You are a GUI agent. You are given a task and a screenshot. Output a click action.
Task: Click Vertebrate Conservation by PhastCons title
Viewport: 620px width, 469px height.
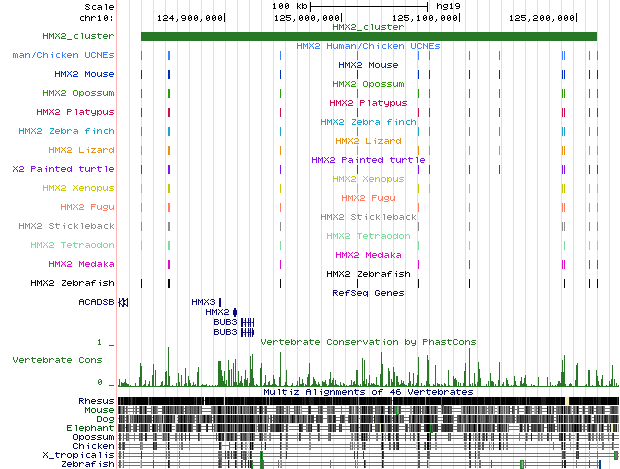click(368, 342)
